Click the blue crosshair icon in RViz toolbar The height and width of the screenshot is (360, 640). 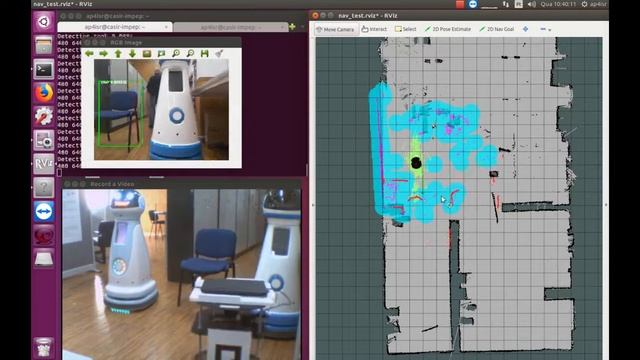click(x=525, y=29)
